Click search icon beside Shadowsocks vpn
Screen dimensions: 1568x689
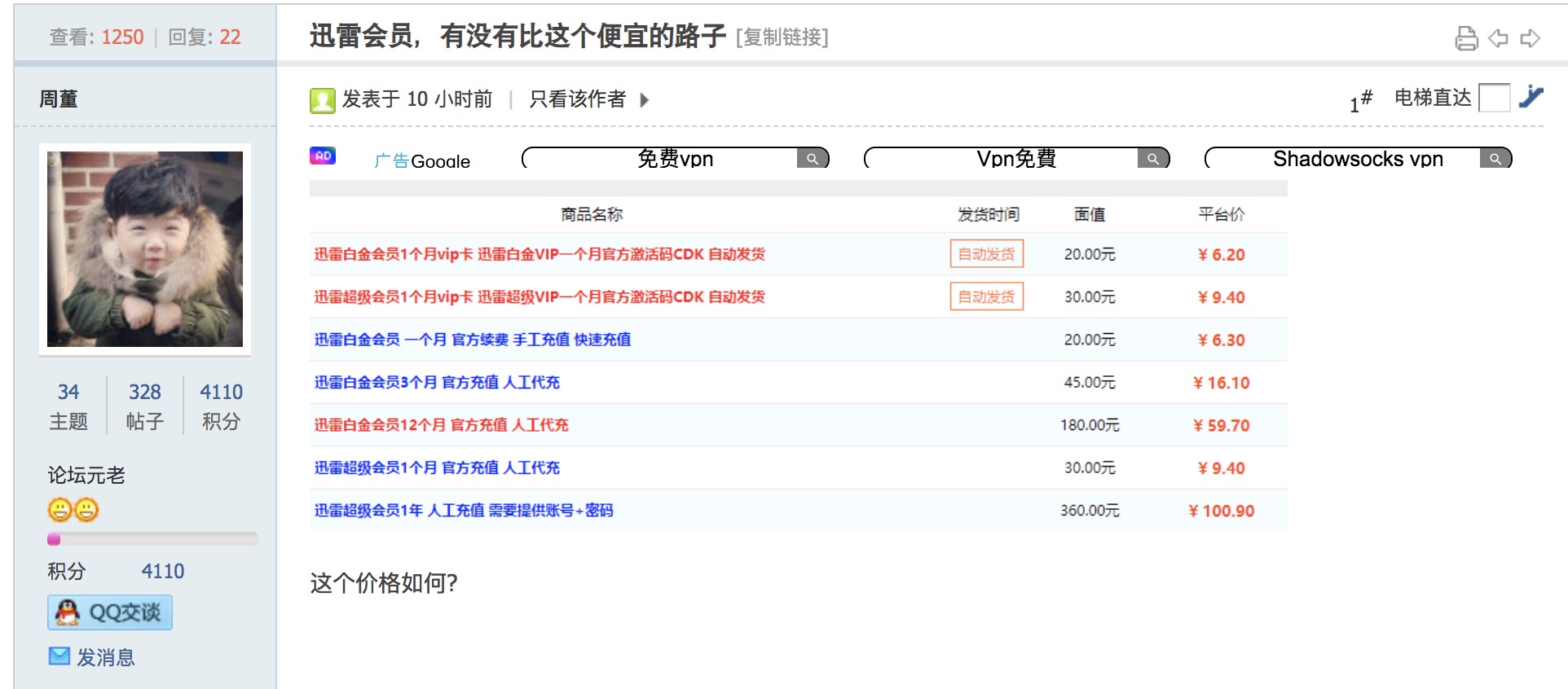[x=1495, y=159]
